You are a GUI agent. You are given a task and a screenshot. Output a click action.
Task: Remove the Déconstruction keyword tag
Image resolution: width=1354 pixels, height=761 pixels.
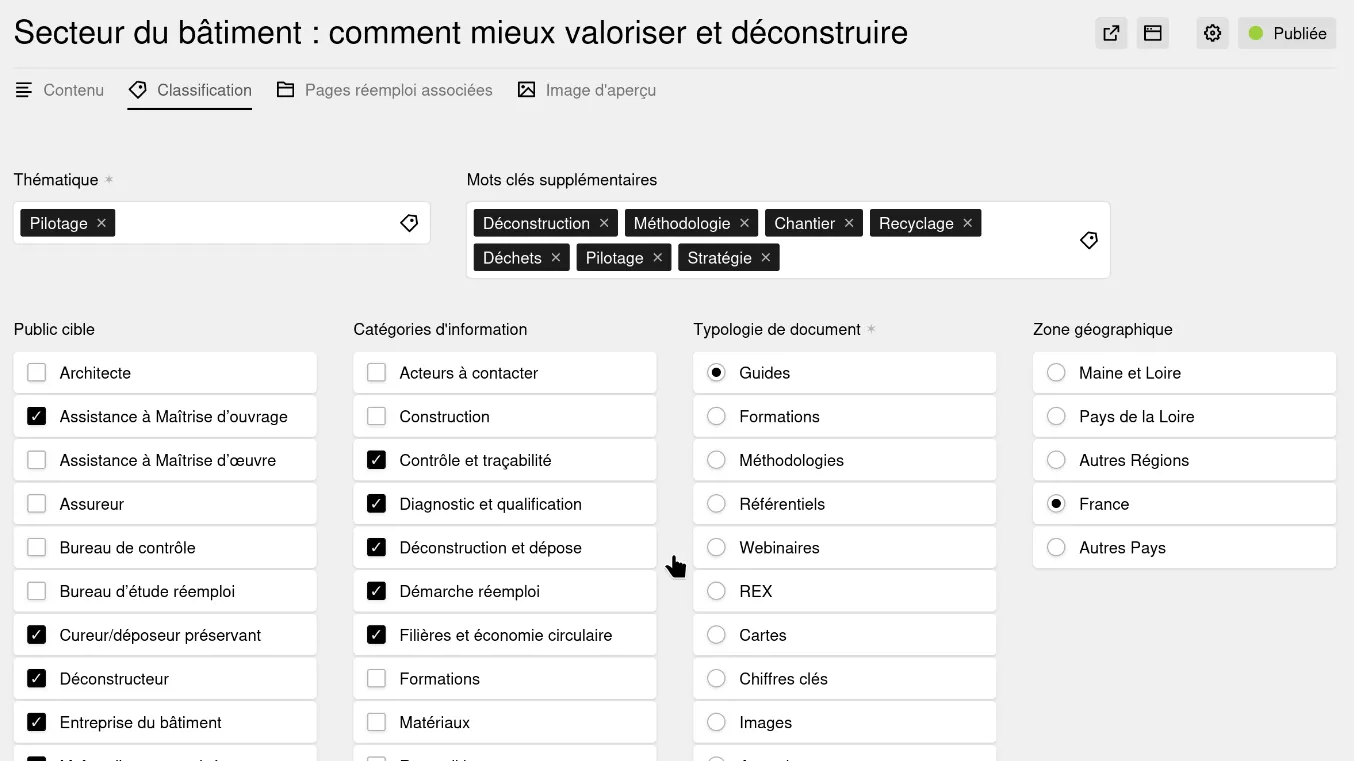[603, 222]
